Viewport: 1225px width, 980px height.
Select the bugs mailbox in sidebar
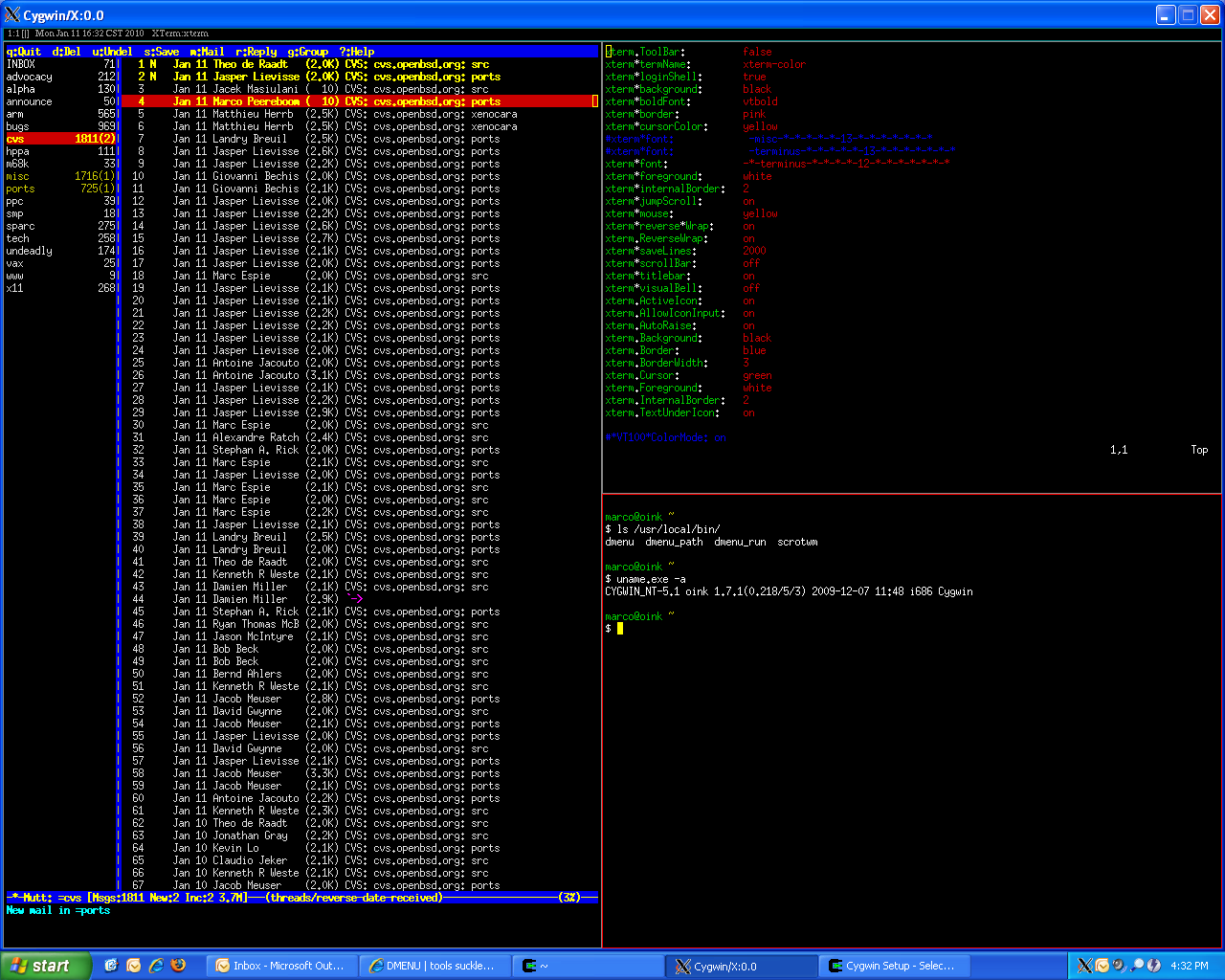[x=61, y=126]
